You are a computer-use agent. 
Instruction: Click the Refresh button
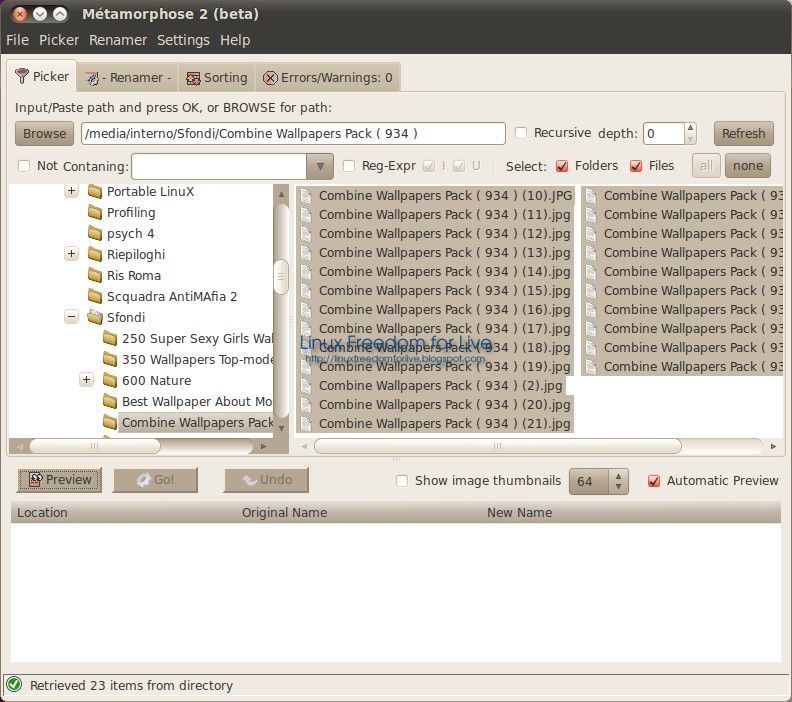[743, 133]
